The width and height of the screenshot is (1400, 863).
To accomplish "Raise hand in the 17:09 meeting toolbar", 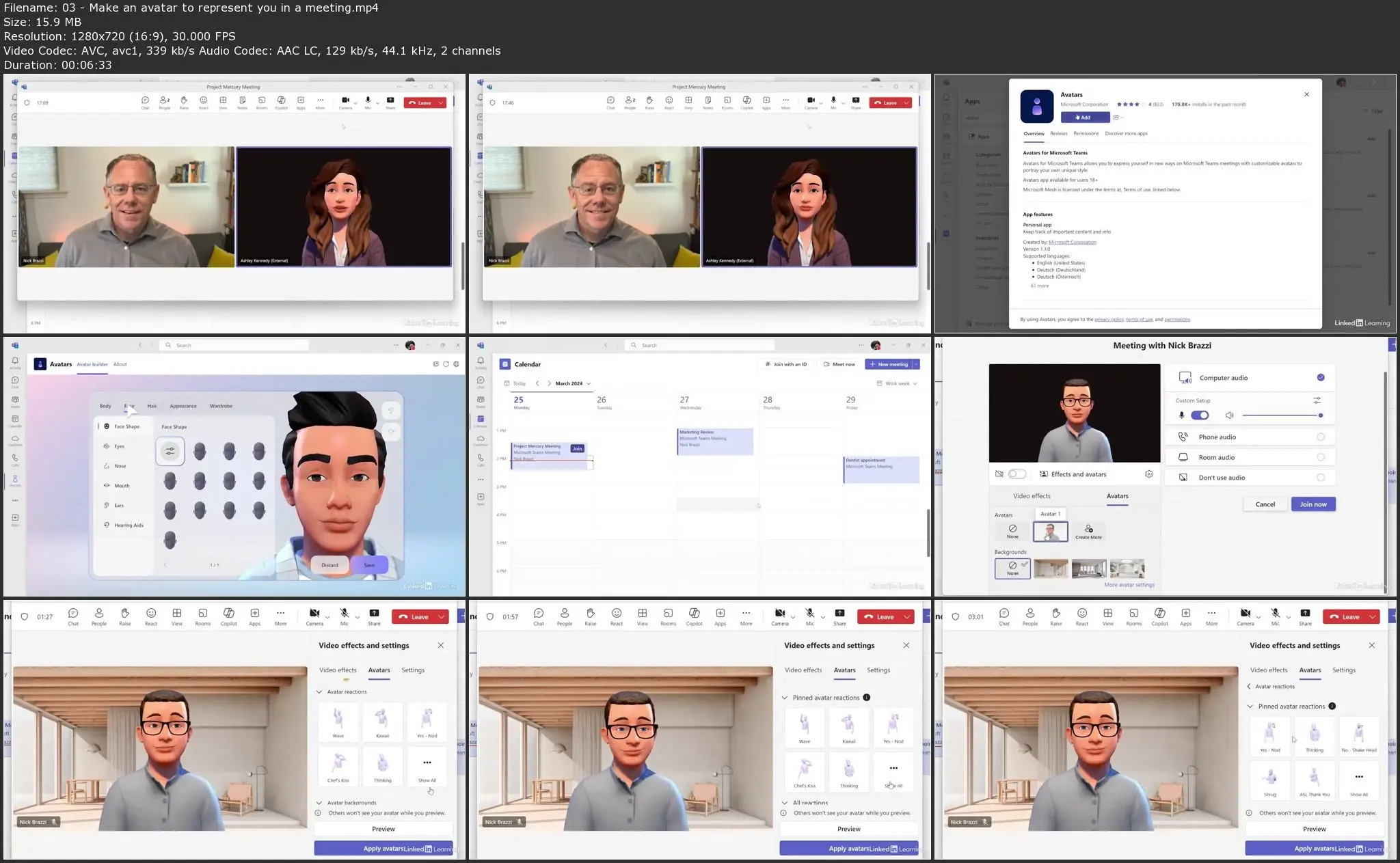I will [x=184, y=102].
